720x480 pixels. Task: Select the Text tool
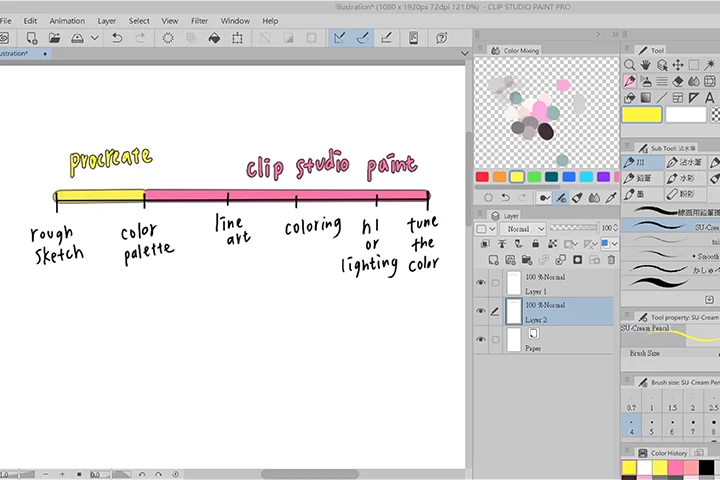pyautogui.click(x=710, y=98)
